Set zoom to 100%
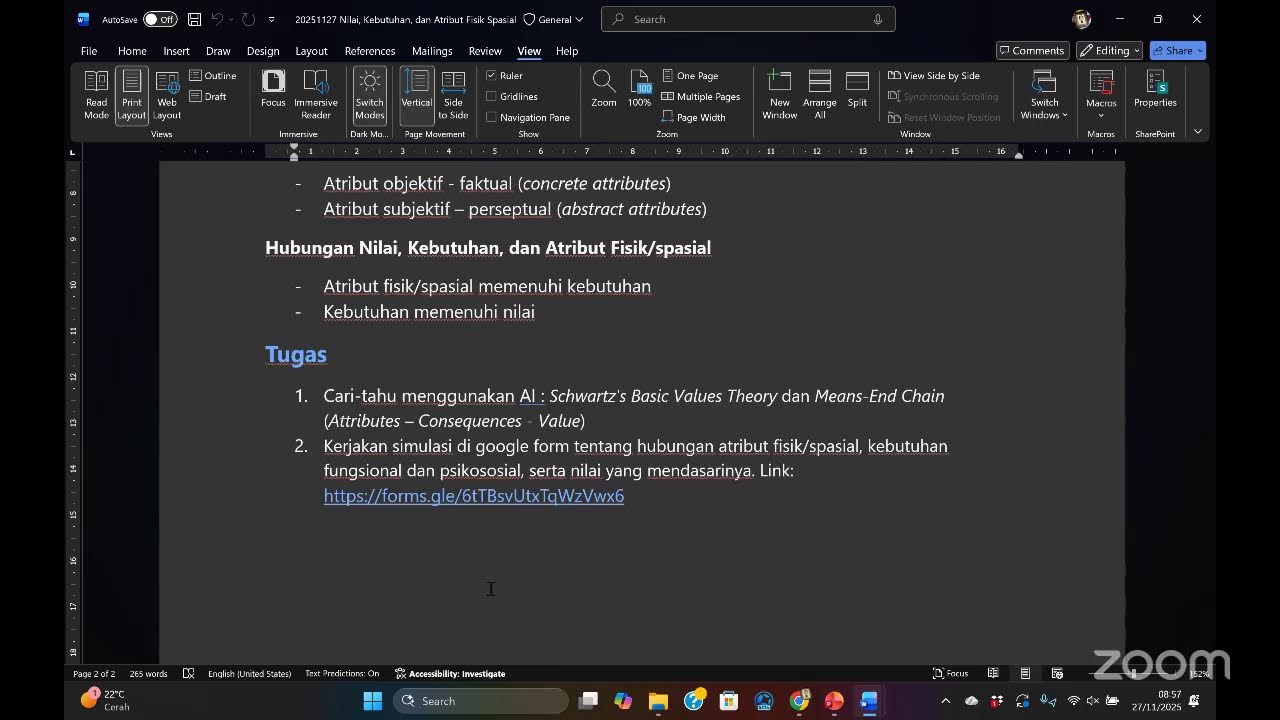The height and width of the screenshot is (720, 1280). pyautogui.click(x=640, y=89)
